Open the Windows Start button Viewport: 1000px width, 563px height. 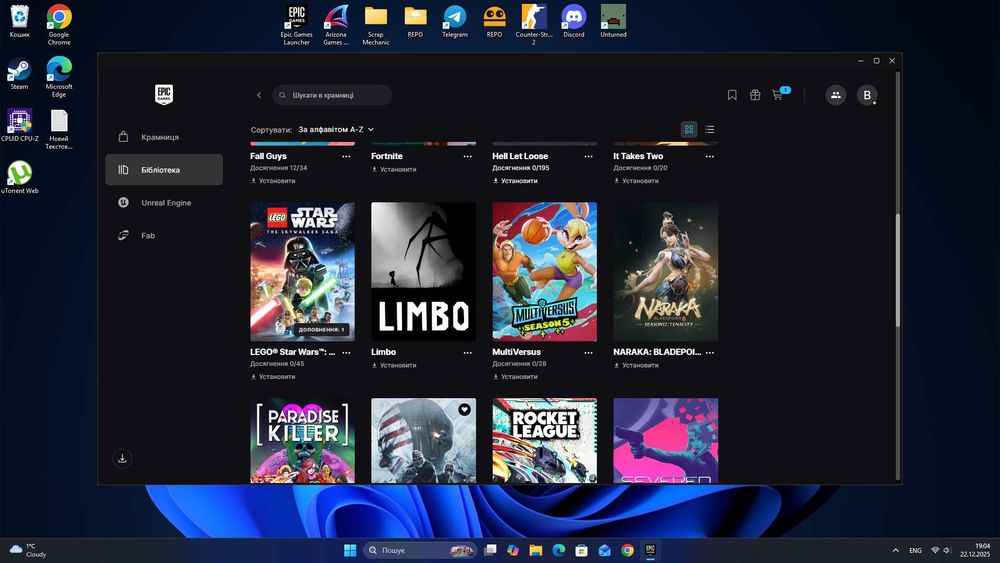350,550
